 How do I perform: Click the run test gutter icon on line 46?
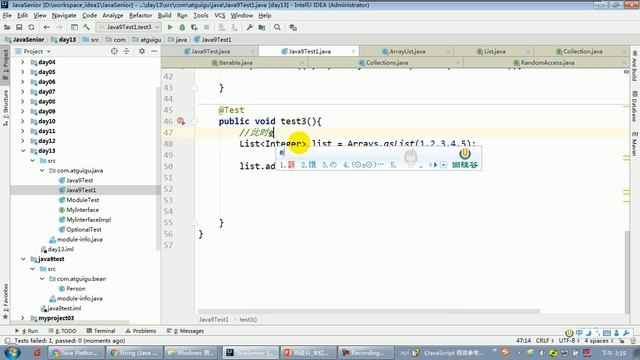(x=181, y=121)
